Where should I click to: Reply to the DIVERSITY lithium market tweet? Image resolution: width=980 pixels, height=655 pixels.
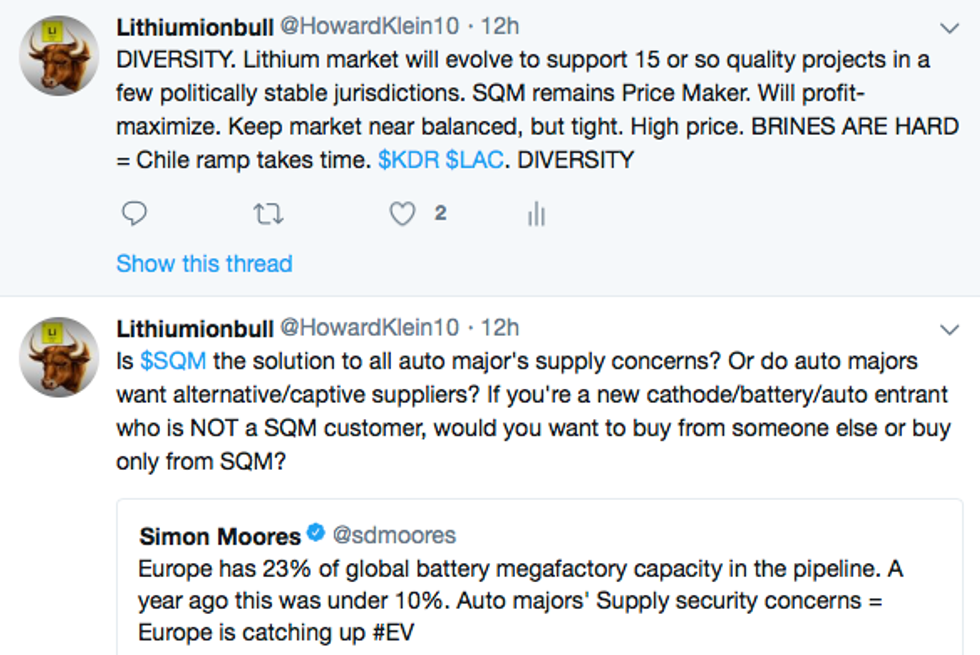pos(134,214)
